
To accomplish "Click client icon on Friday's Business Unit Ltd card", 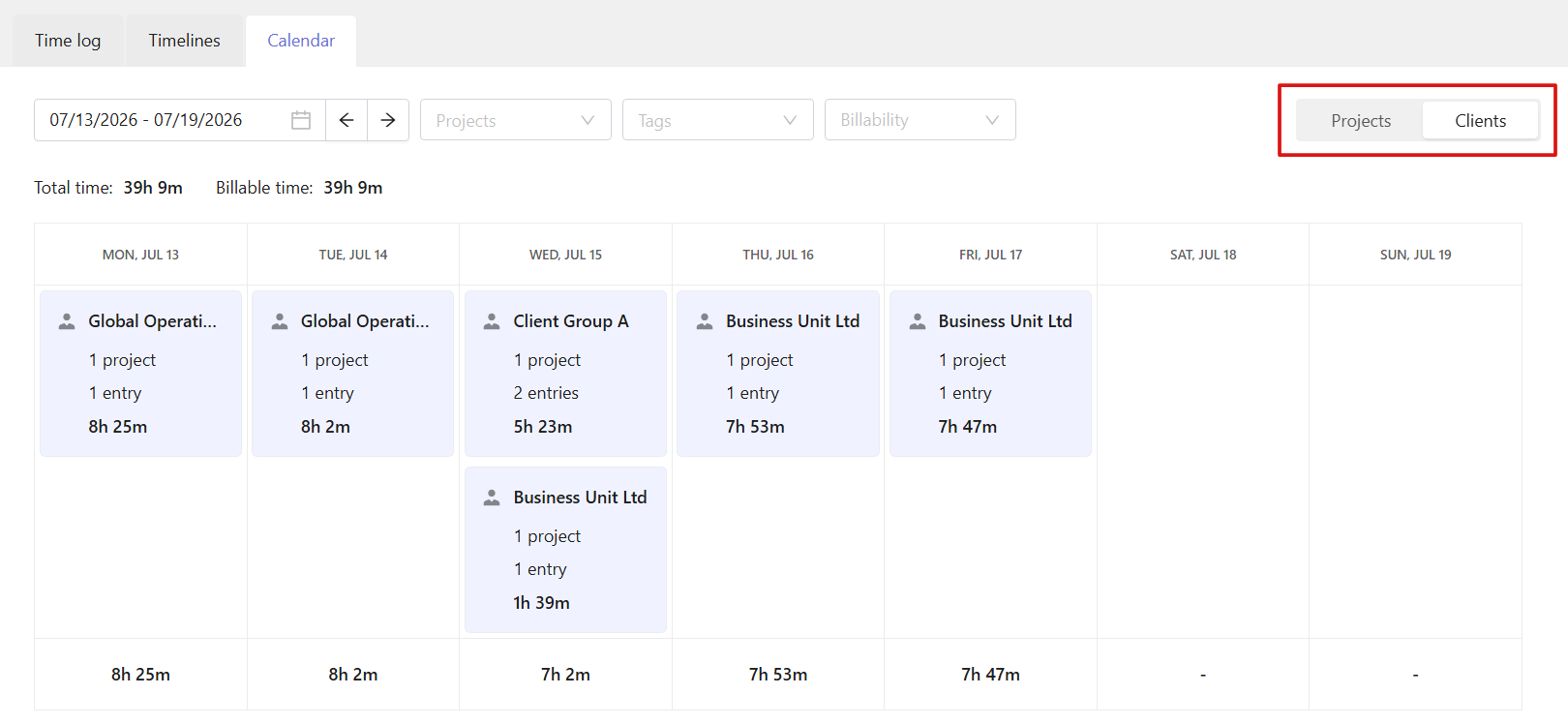I will click(918, 321).
